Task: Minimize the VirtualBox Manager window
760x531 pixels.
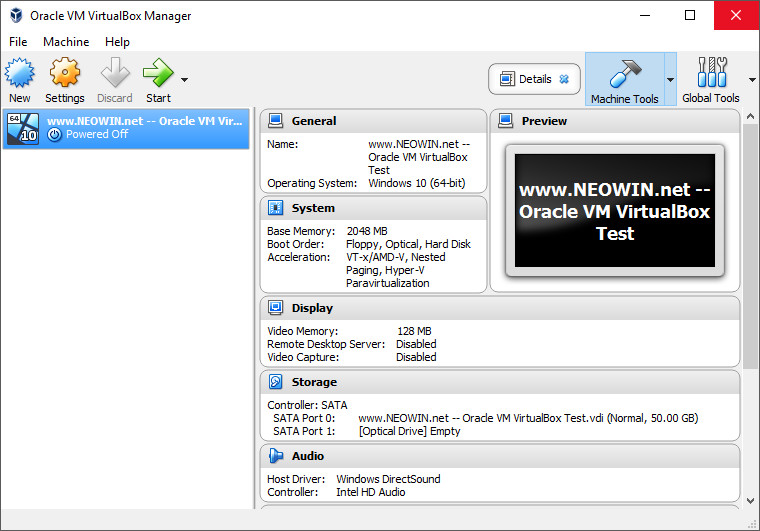Action: pos(645,16)
